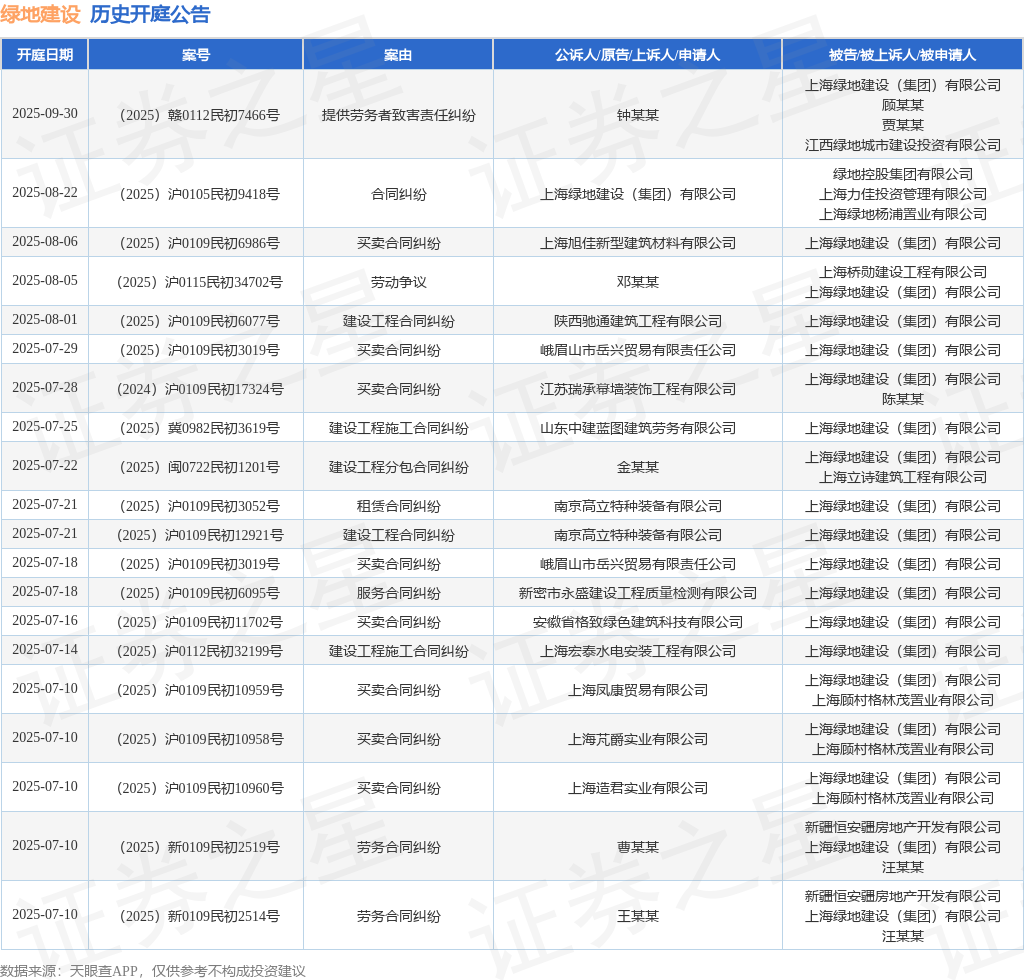
Task: Click plaintiff 王某某
Action: click(x=637, y=916)
